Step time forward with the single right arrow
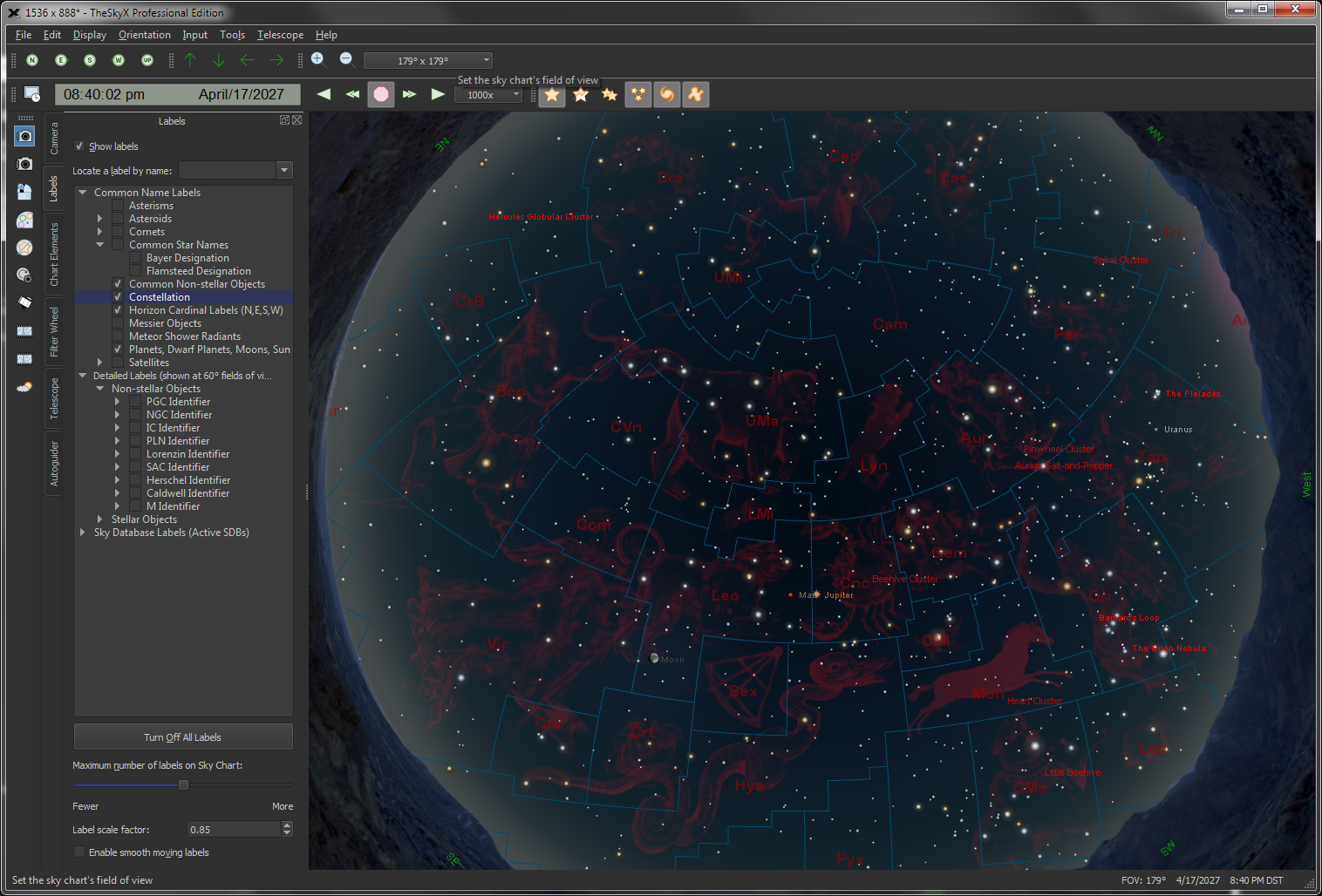Viewport: 1322px width, 896px height. coord(438,94)
